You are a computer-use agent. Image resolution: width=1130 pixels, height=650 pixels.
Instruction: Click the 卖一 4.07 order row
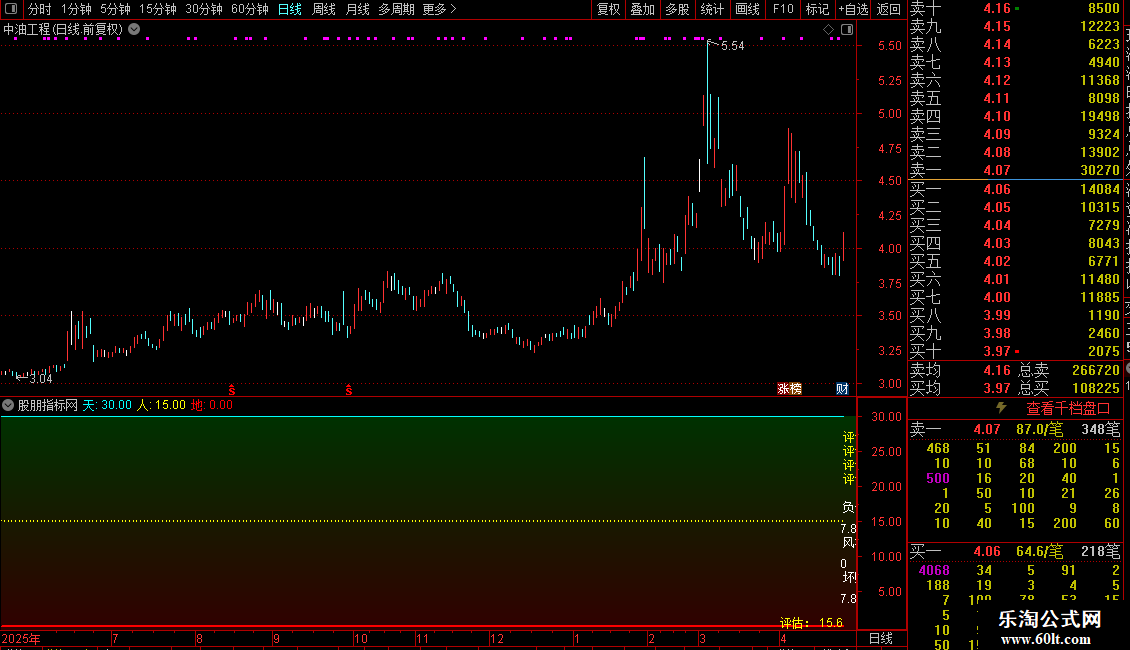1015,171
